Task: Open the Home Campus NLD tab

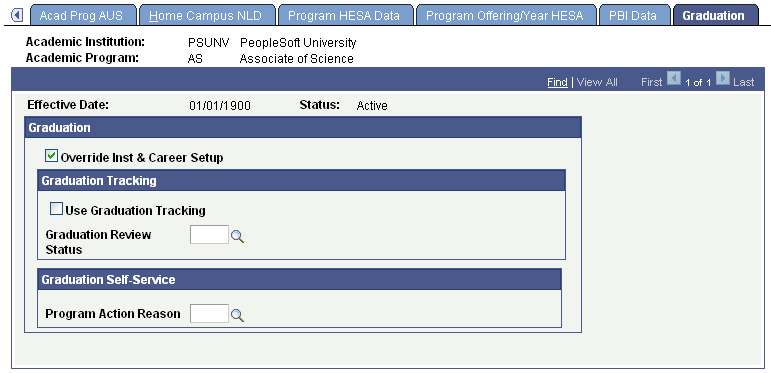Action: pyautogui.click(x=205, y=15)
